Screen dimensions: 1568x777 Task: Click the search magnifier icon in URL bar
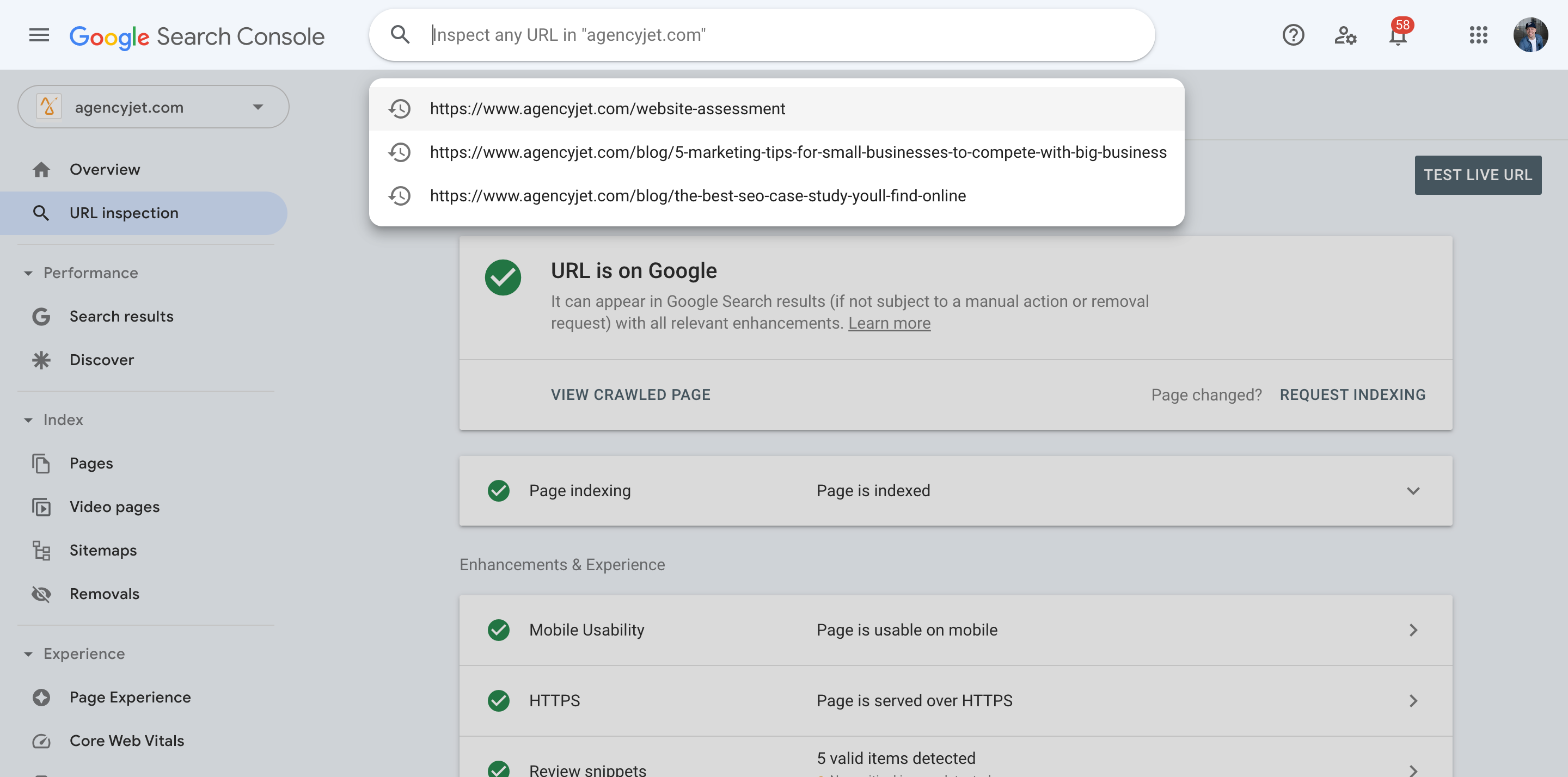[400, 35]
